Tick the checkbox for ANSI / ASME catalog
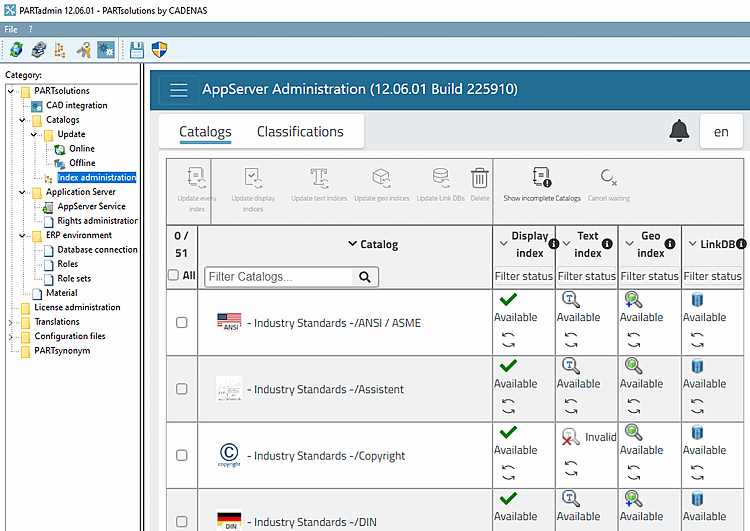750x531 pixels. click(x=181, y=323)
